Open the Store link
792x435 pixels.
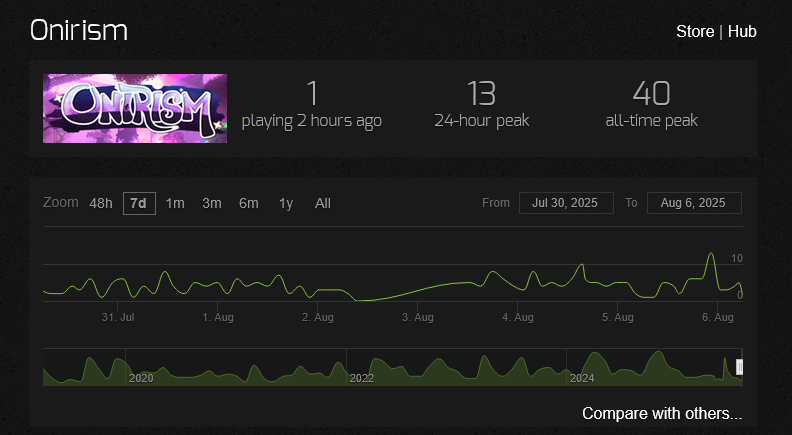[x=695, y=31]
